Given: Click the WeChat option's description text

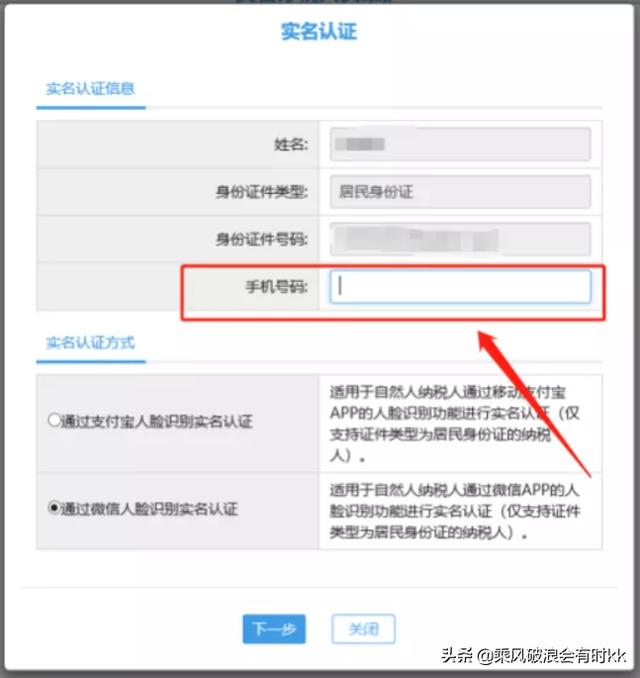Looking at the screenshot, I should (x=454, y=511).
